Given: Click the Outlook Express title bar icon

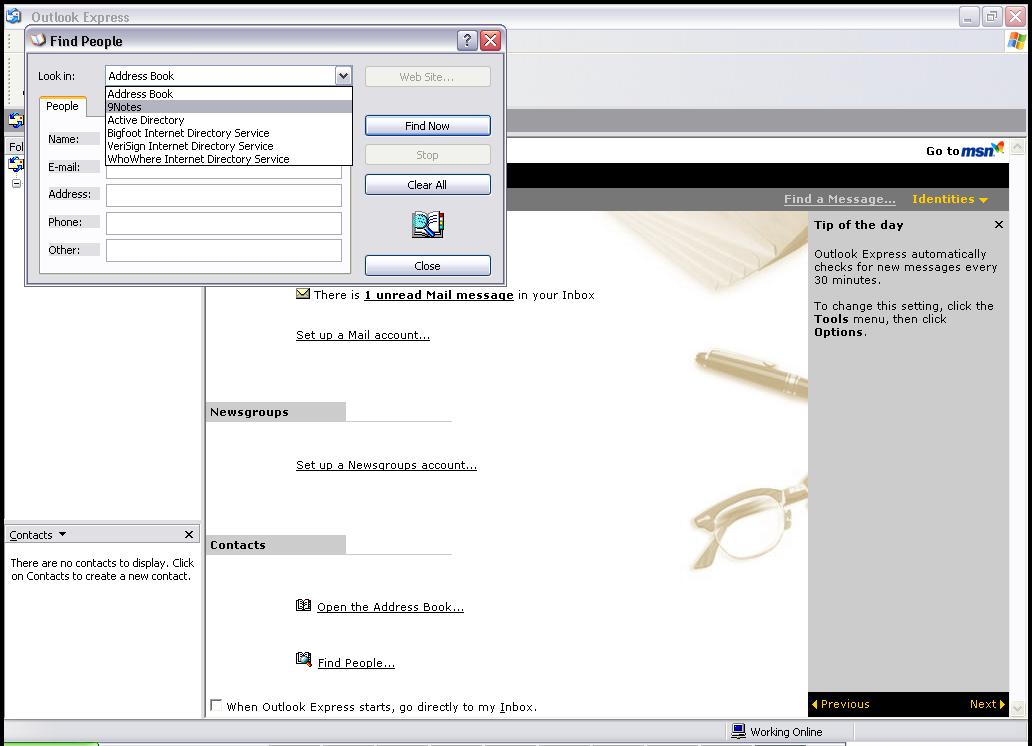Looking at the screenshot, I should [14, 16].
